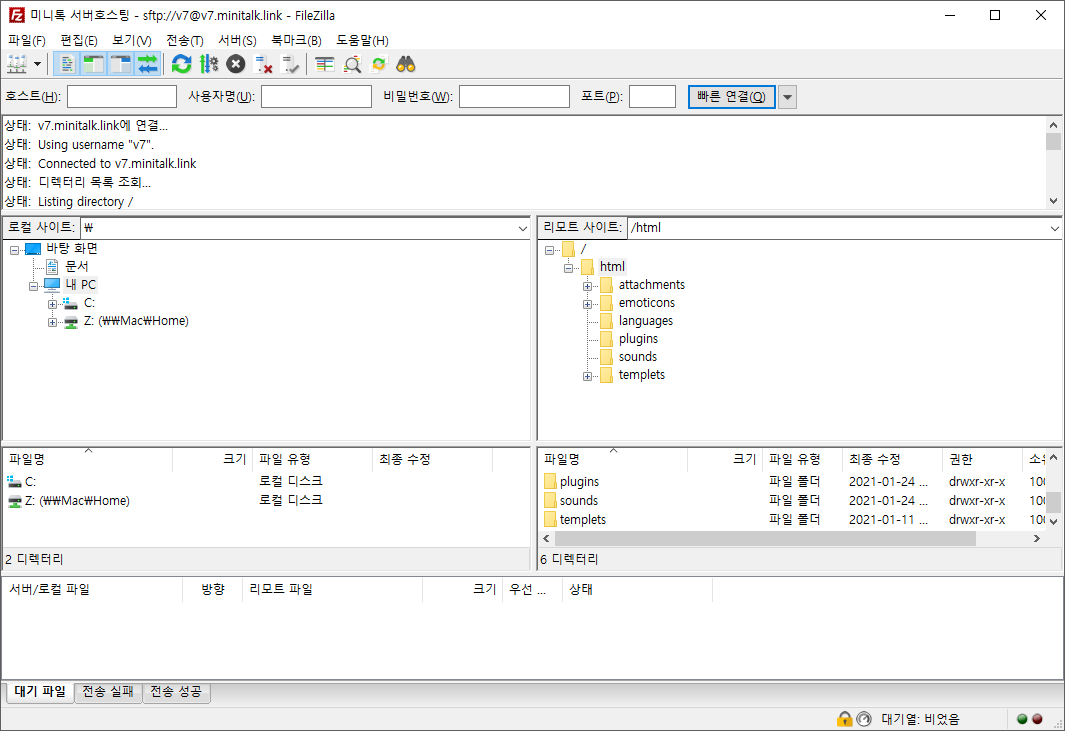Disconnect from the current server

[x=263, y=65]
